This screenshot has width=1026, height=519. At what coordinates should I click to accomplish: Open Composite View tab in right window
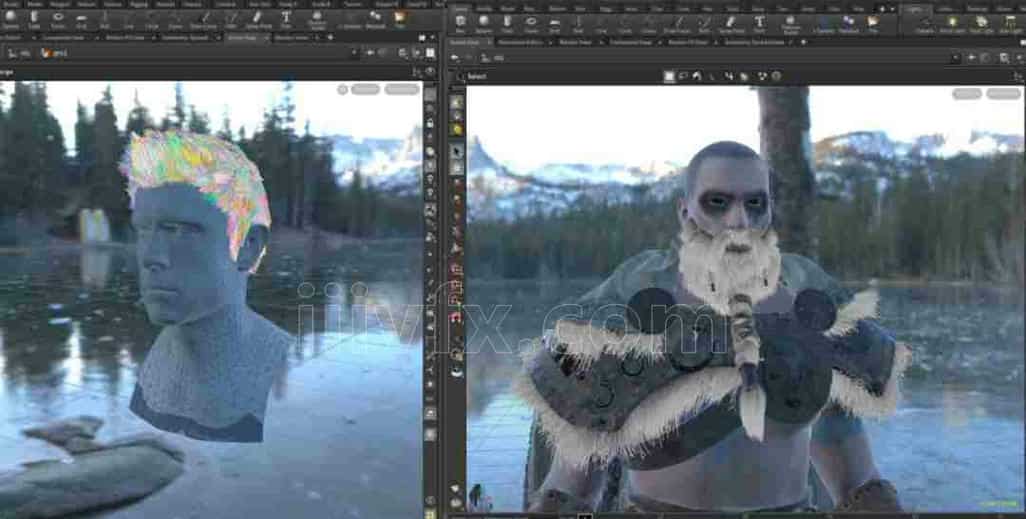pos(633,42)
